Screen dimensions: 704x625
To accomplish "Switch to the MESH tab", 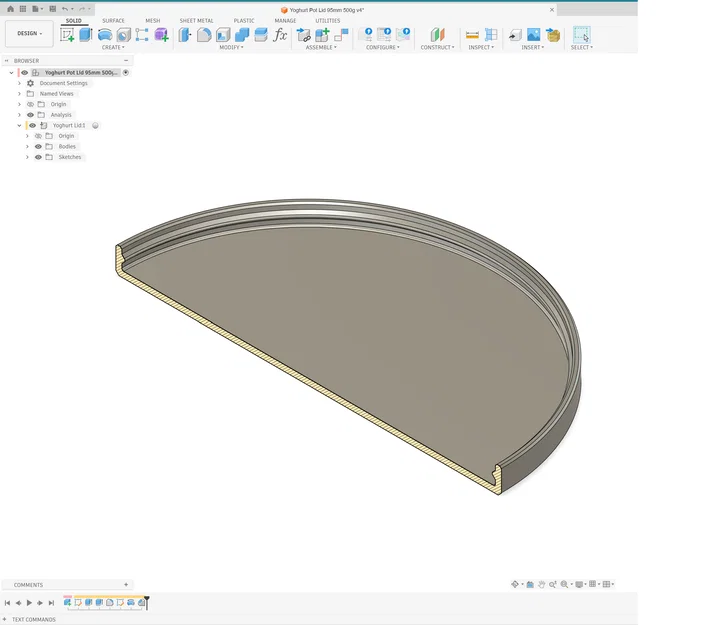I will click(153, 21).
